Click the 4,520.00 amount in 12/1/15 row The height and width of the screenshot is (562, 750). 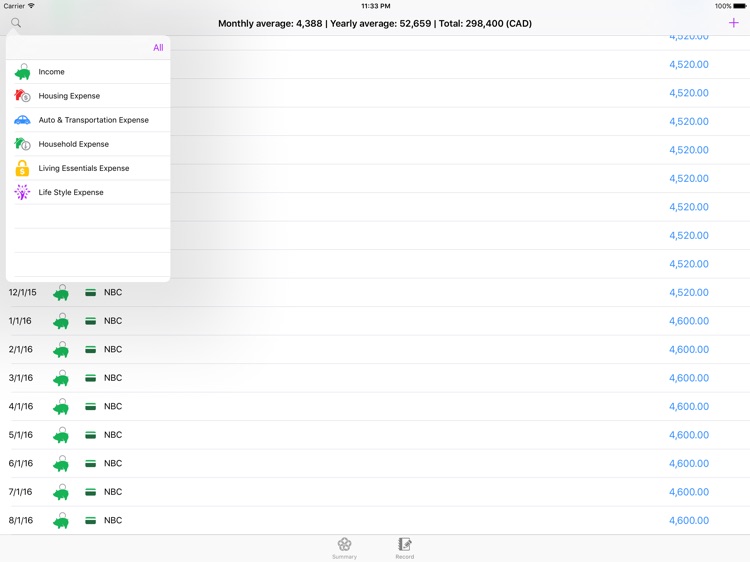[x=689, y=292]
